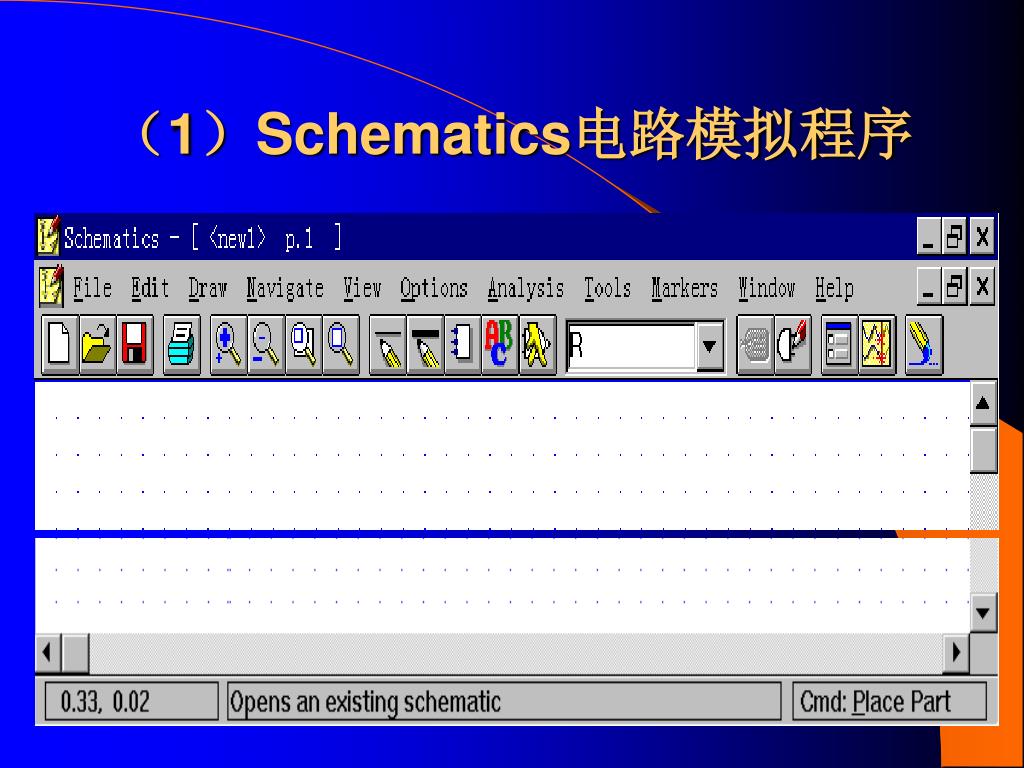1024x768 pixels.
Task: Click the horizontal scrollbar left arrow
Action: [x=47, y=652]
